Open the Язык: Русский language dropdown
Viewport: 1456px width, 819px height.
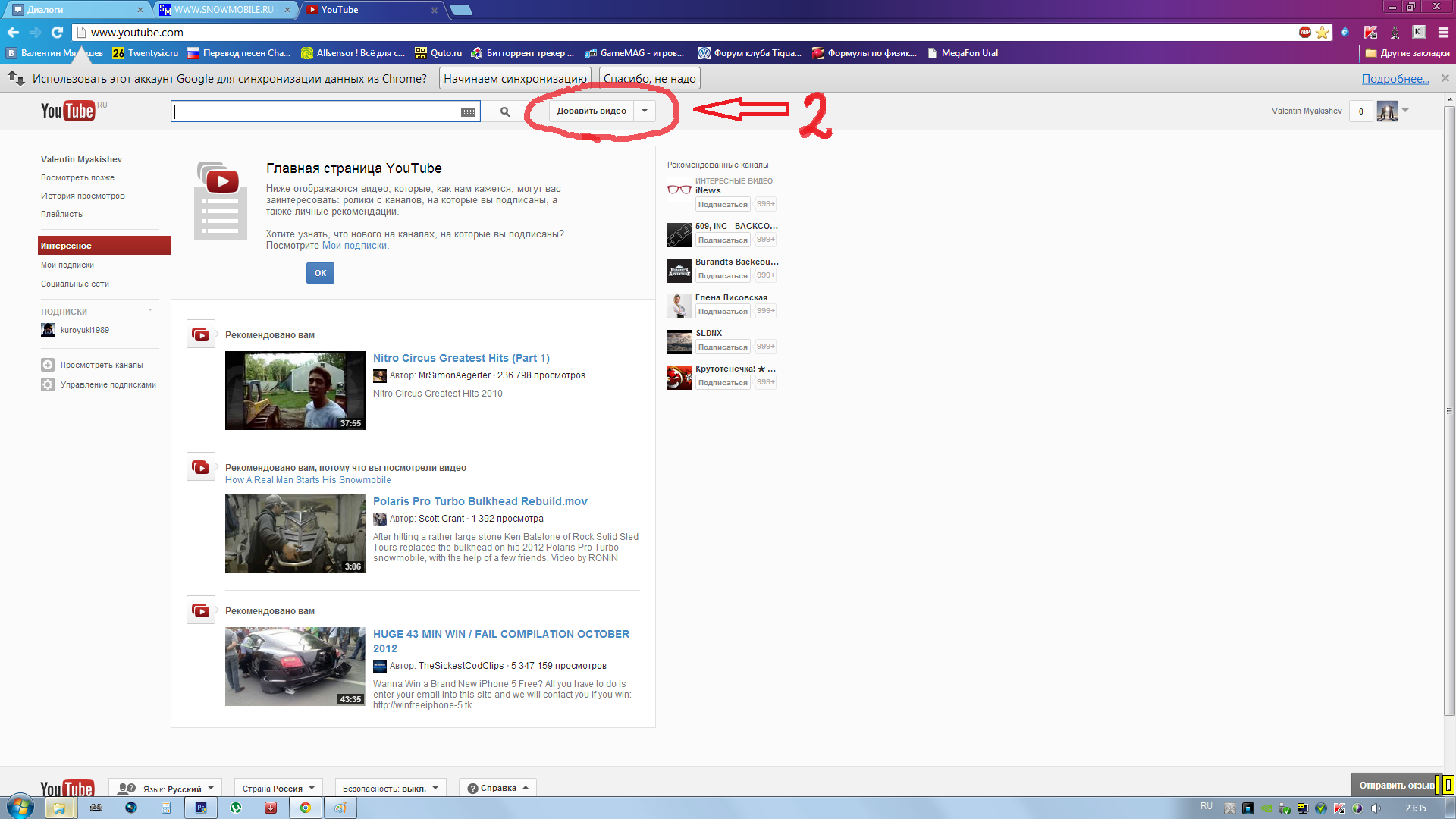tap(165, 788)
